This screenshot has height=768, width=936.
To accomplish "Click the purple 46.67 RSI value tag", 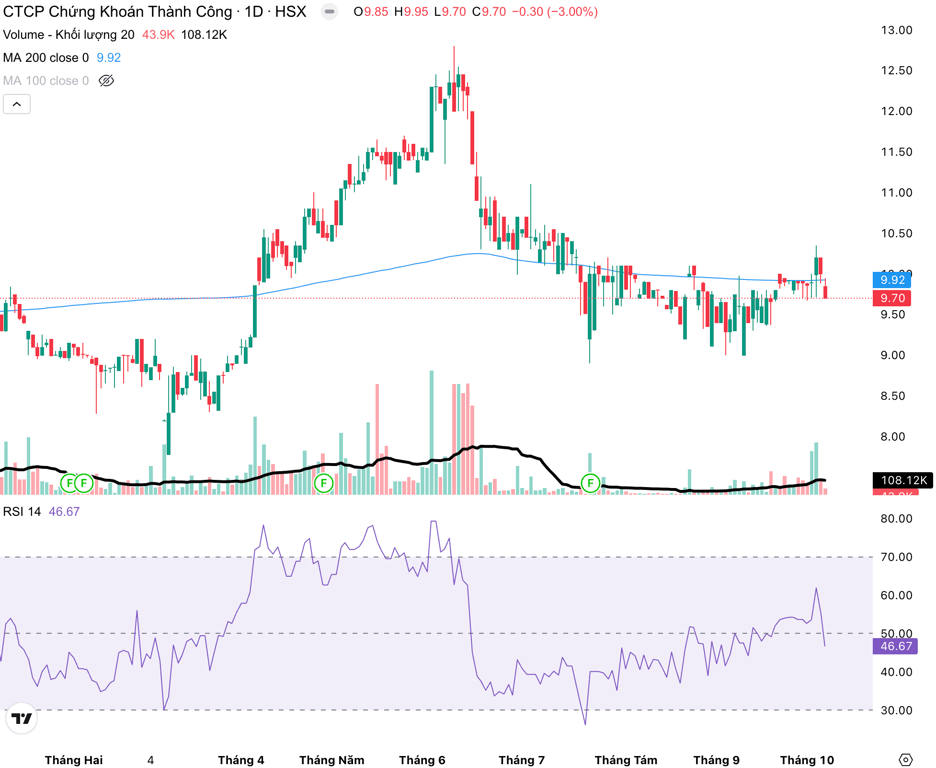I will [x=895, y=646].
